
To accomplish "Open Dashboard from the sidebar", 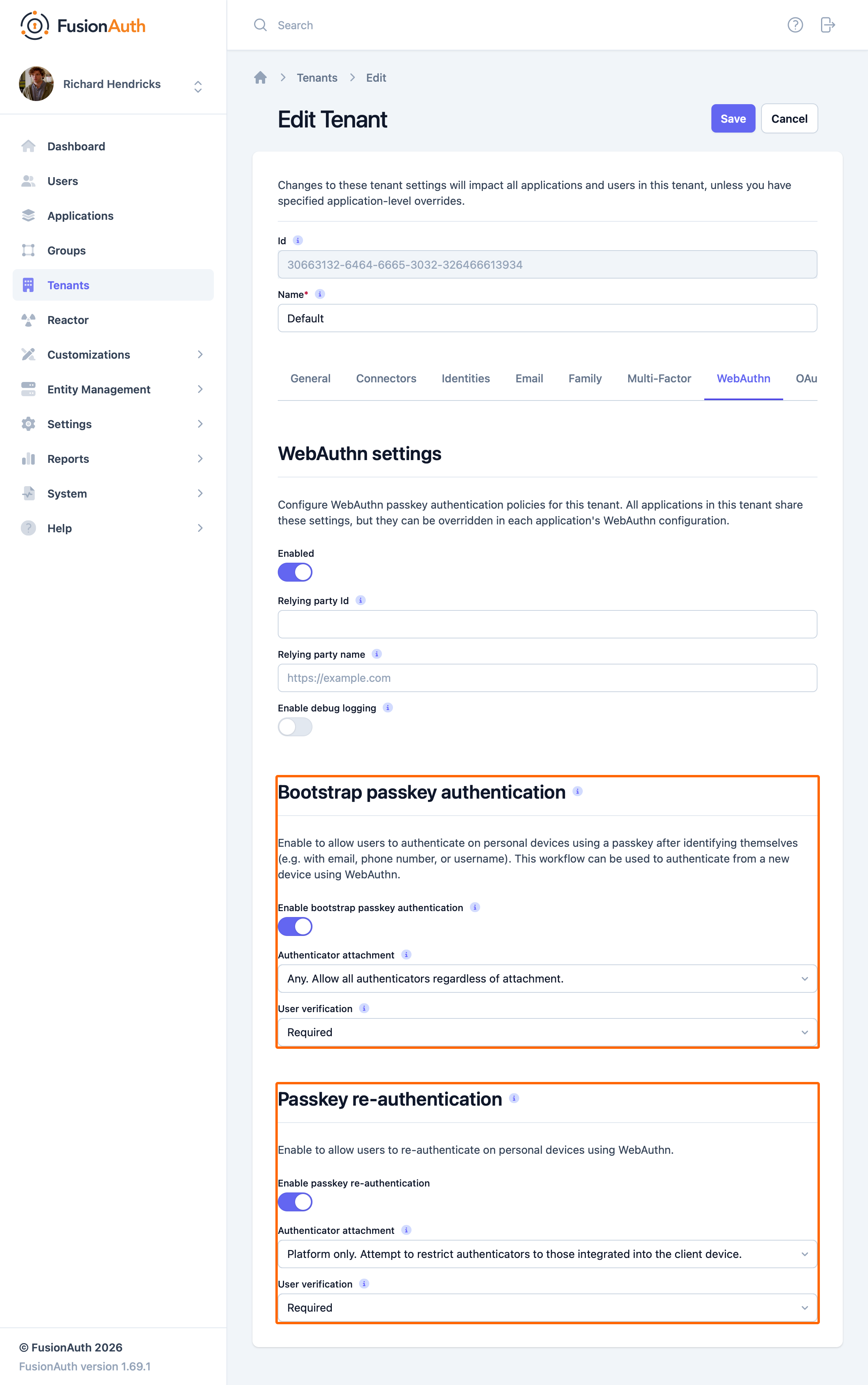I will tap(113, 146).
